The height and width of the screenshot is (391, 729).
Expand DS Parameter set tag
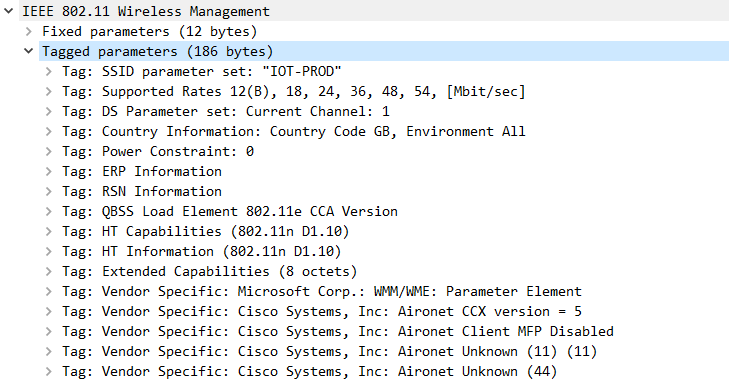[x=48, y=111]
